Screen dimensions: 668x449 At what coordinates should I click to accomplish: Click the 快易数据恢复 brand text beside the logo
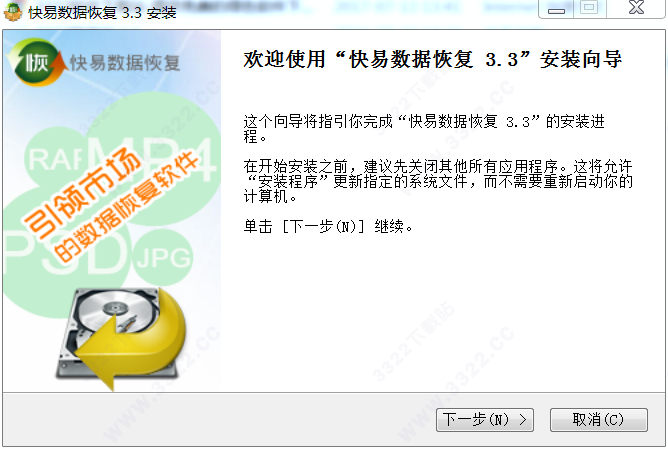tap(125, 63)
